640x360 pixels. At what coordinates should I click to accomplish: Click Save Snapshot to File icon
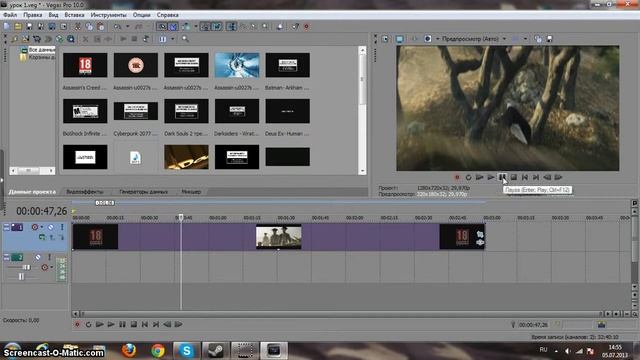coord(549,39)
